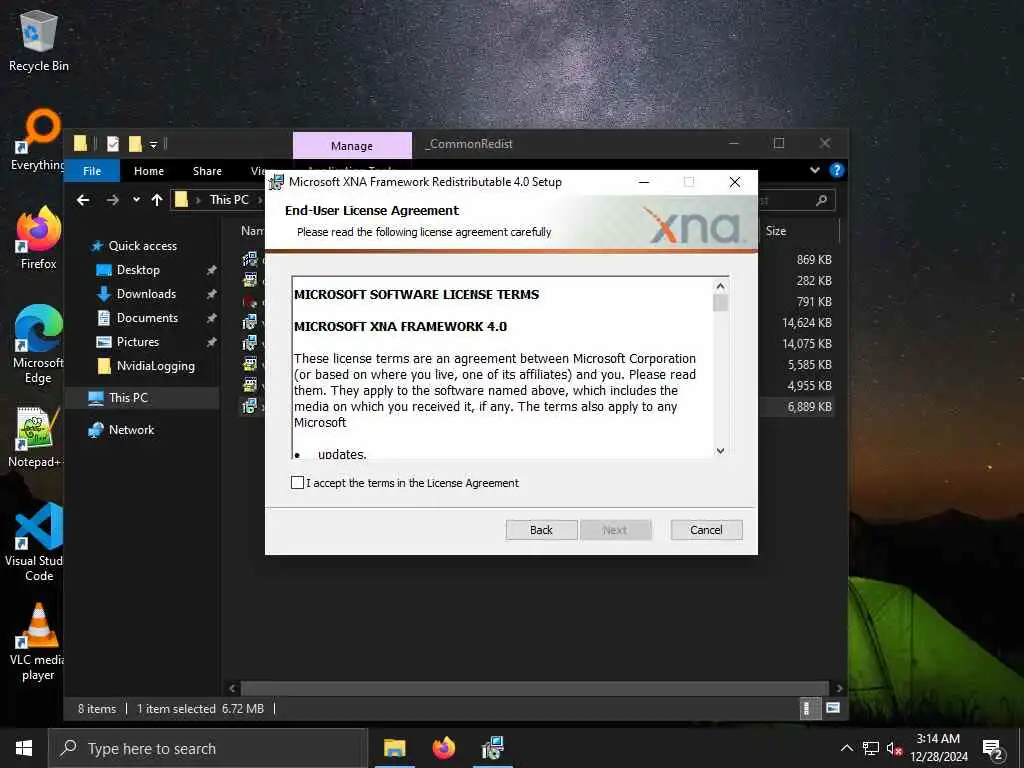This screenshot has width=1024, height=768.
Task: Open the notification center icon
Action: pos(993,748)
